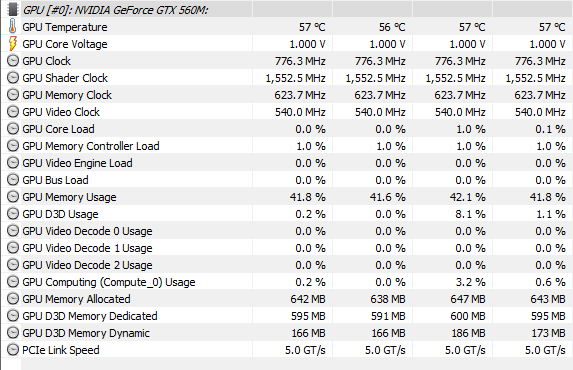Click the icon beside GPU D3D Memory Dynamic
This screenshot has height=370, width=573.
13,333
